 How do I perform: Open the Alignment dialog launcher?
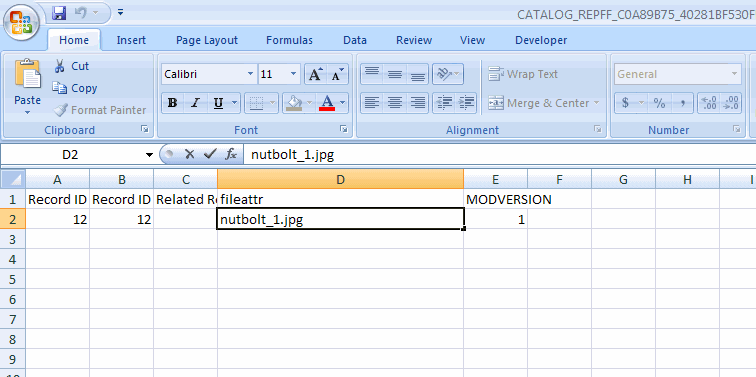click(x=598, y=129)
